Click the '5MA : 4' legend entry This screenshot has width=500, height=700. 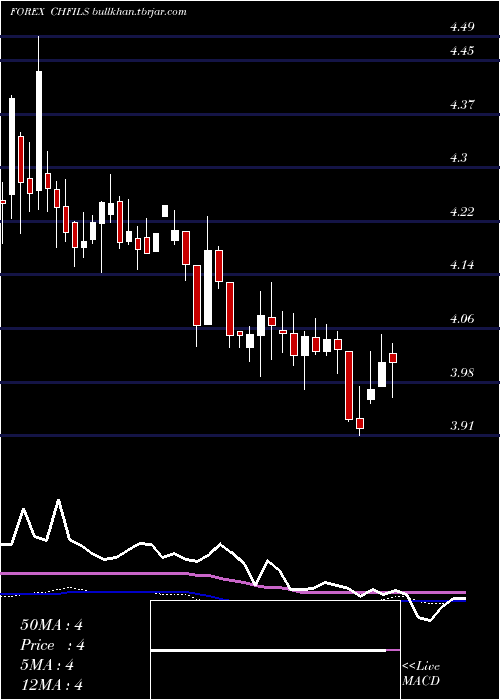(x=47, y=665)
